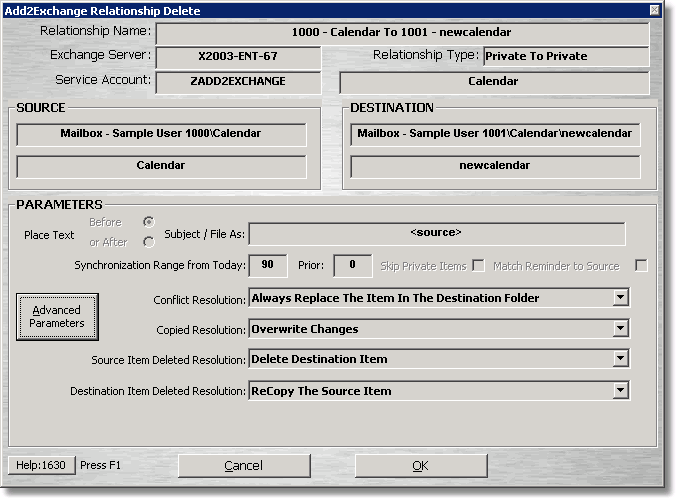This screenshot has width=677, height=500.
Task: Click the Press F1 text
Action: (100, 465)
